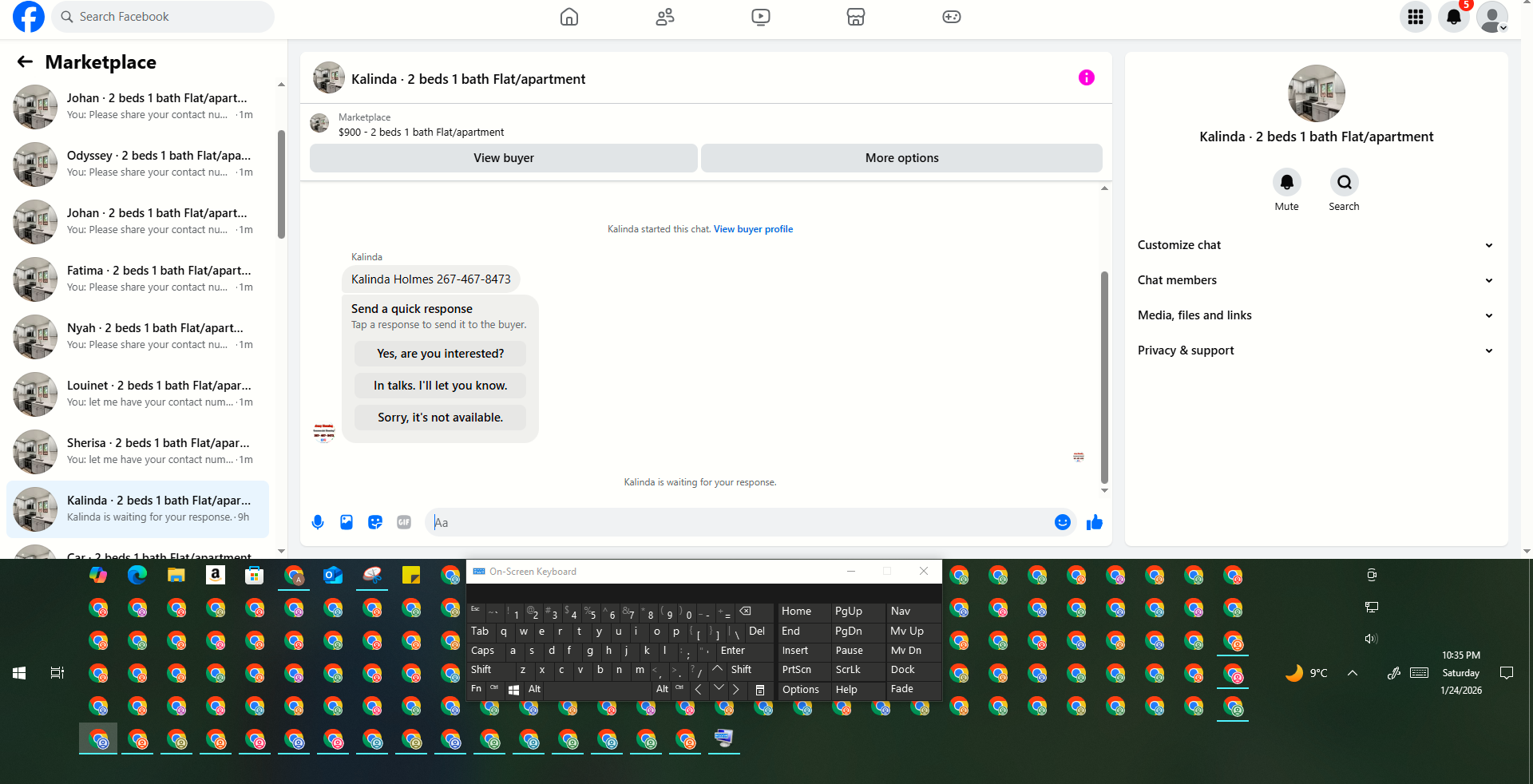Click the message thread scrollbar
Viewport: 1533px width, 784px height.
1104,377
